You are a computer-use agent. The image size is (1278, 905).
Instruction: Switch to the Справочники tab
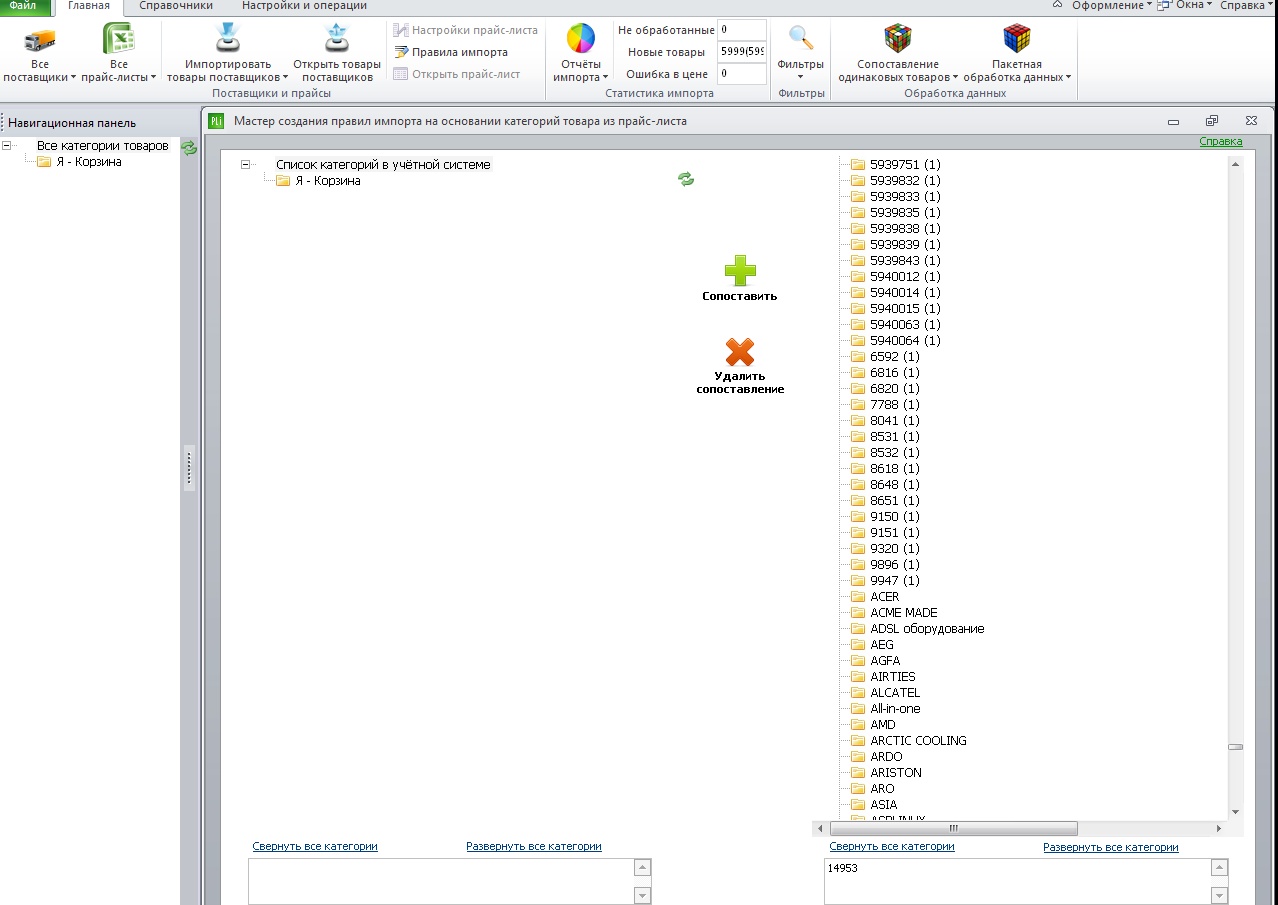(x=176, y=6)
